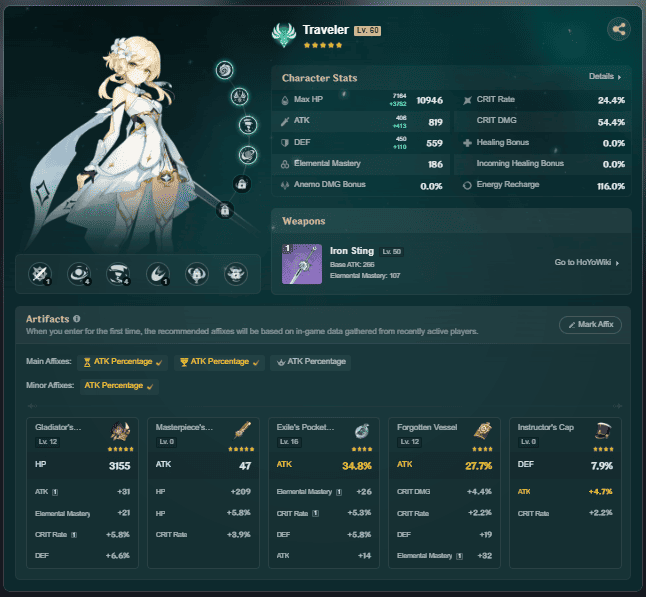Image resolution: width=646 pixels, height=597 pixels.
Task: Click the Character Stats section heading
Action: pyautogui.click(x=319, y=78)
